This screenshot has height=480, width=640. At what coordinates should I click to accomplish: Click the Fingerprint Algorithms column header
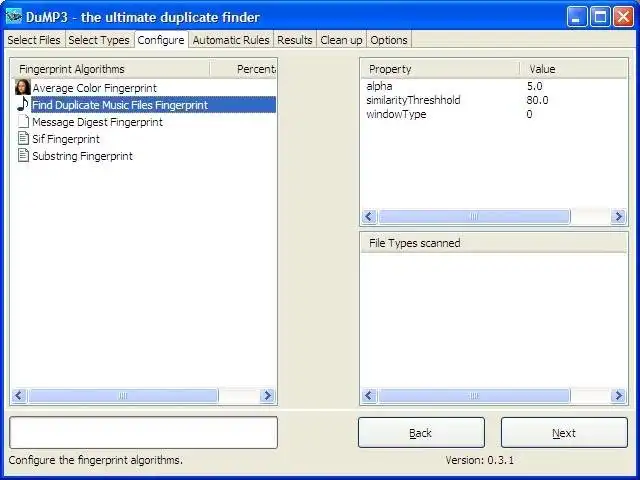click(x=110, y=69)
